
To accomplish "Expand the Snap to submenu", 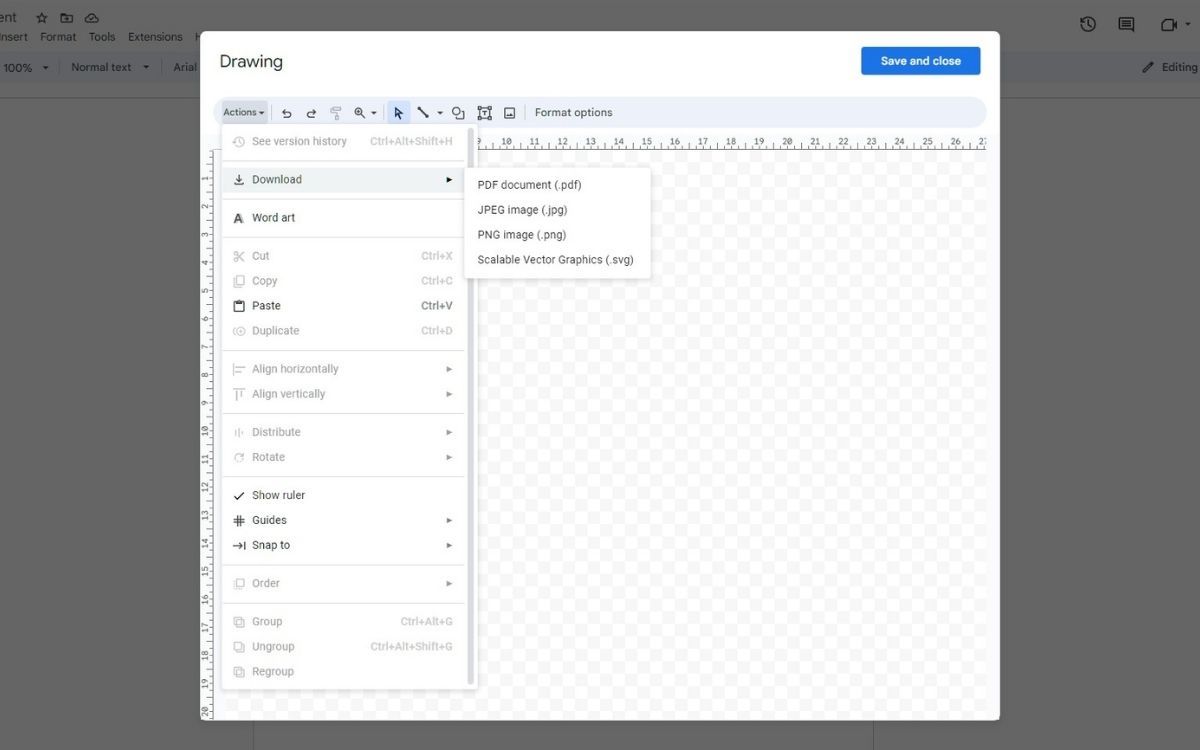I will pyautogui.click(x=343, y=545).
